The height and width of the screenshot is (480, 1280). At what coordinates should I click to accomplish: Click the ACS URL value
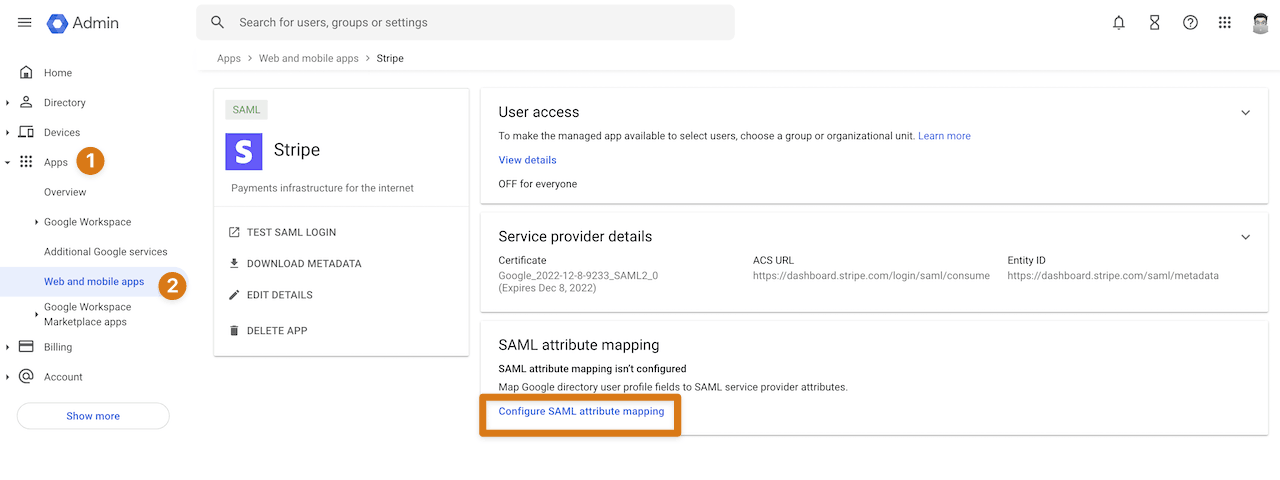point(871,276)
